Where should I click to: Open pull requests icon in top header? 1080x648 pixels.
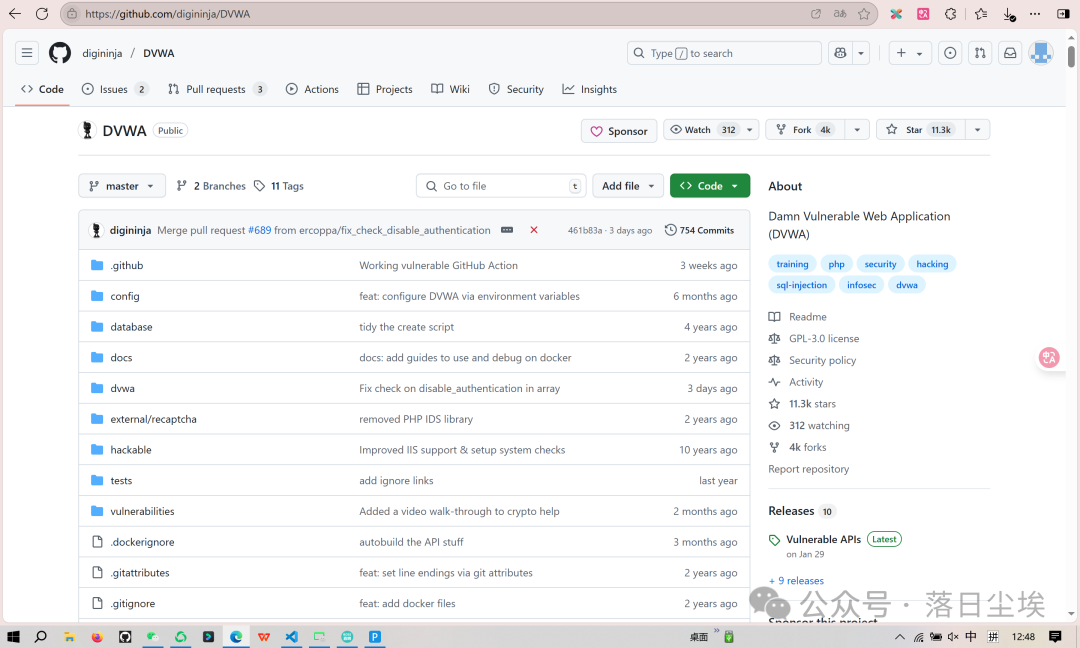980,53
